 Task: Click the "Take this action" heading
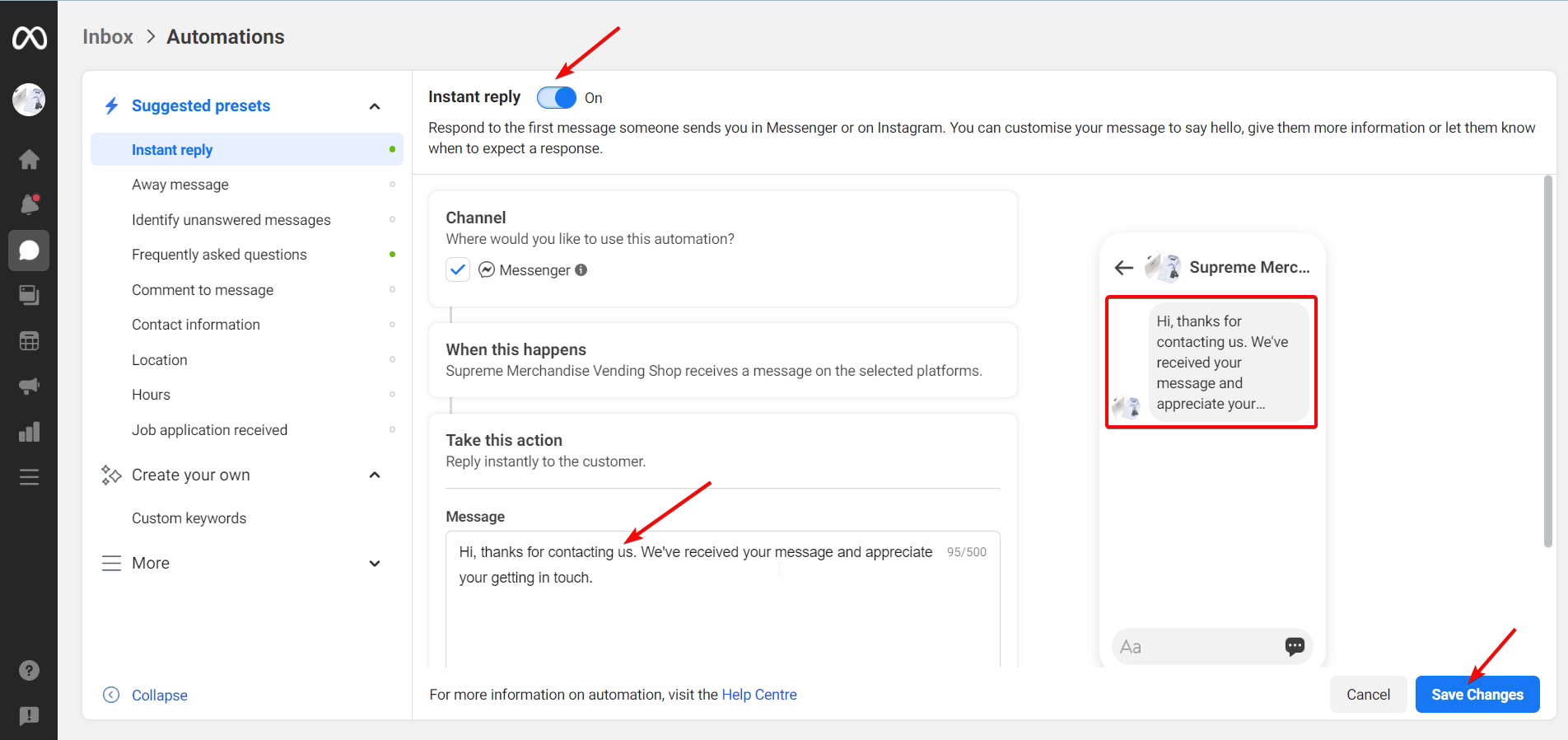(x=504, y=440)
